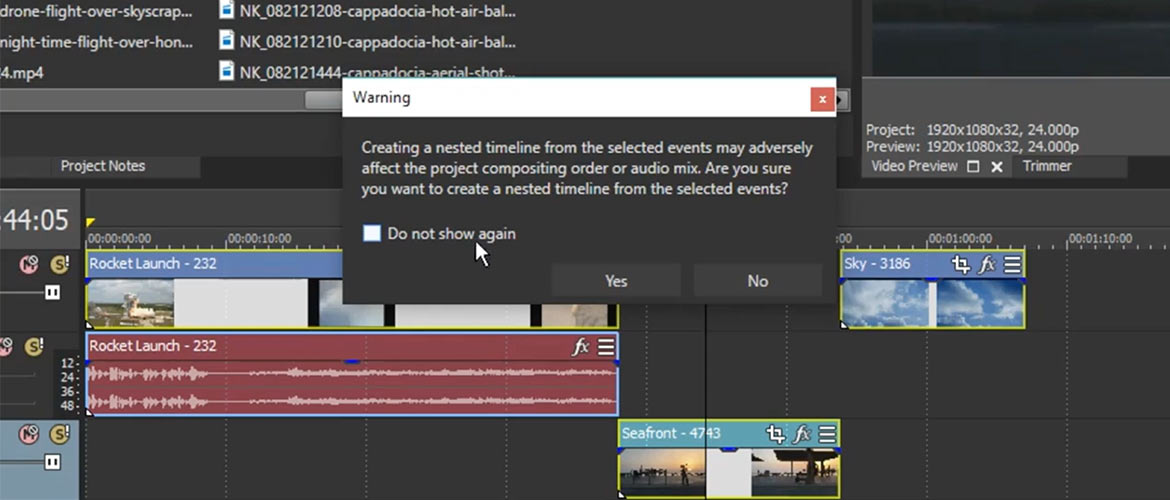
Task: Click the 44:05 timecode display
Action: pyautogui.click(x=34, y=220)
